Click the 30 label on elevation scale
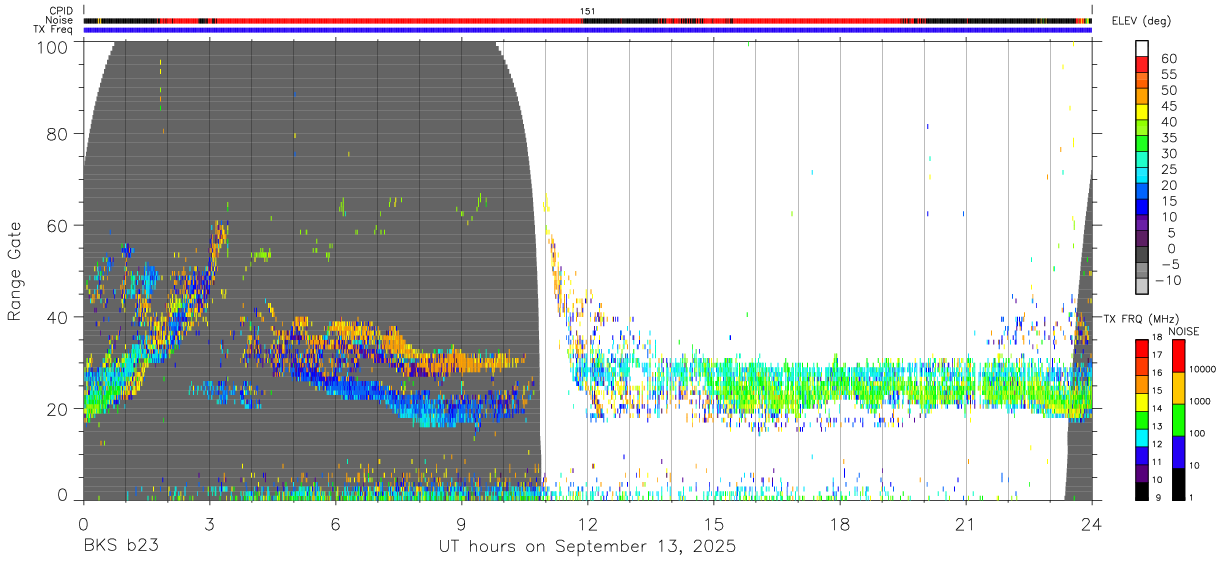Screen dimensions: 1228x567 pos(1167,153)
